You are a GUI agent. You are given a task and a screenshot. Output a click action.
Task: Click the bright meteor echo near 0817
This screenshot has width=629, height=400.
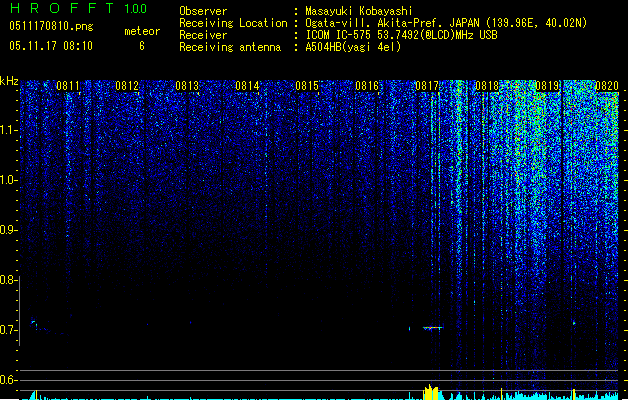click(432, 328)
